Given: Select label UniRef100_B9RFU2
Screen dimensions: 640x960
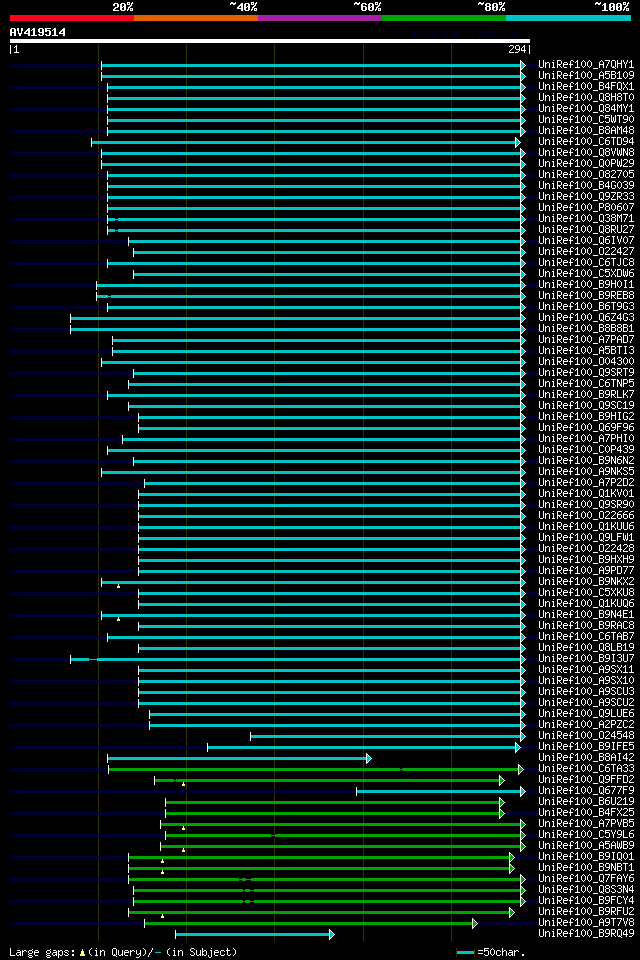Looking at the screenshot, I should point(586,913).
